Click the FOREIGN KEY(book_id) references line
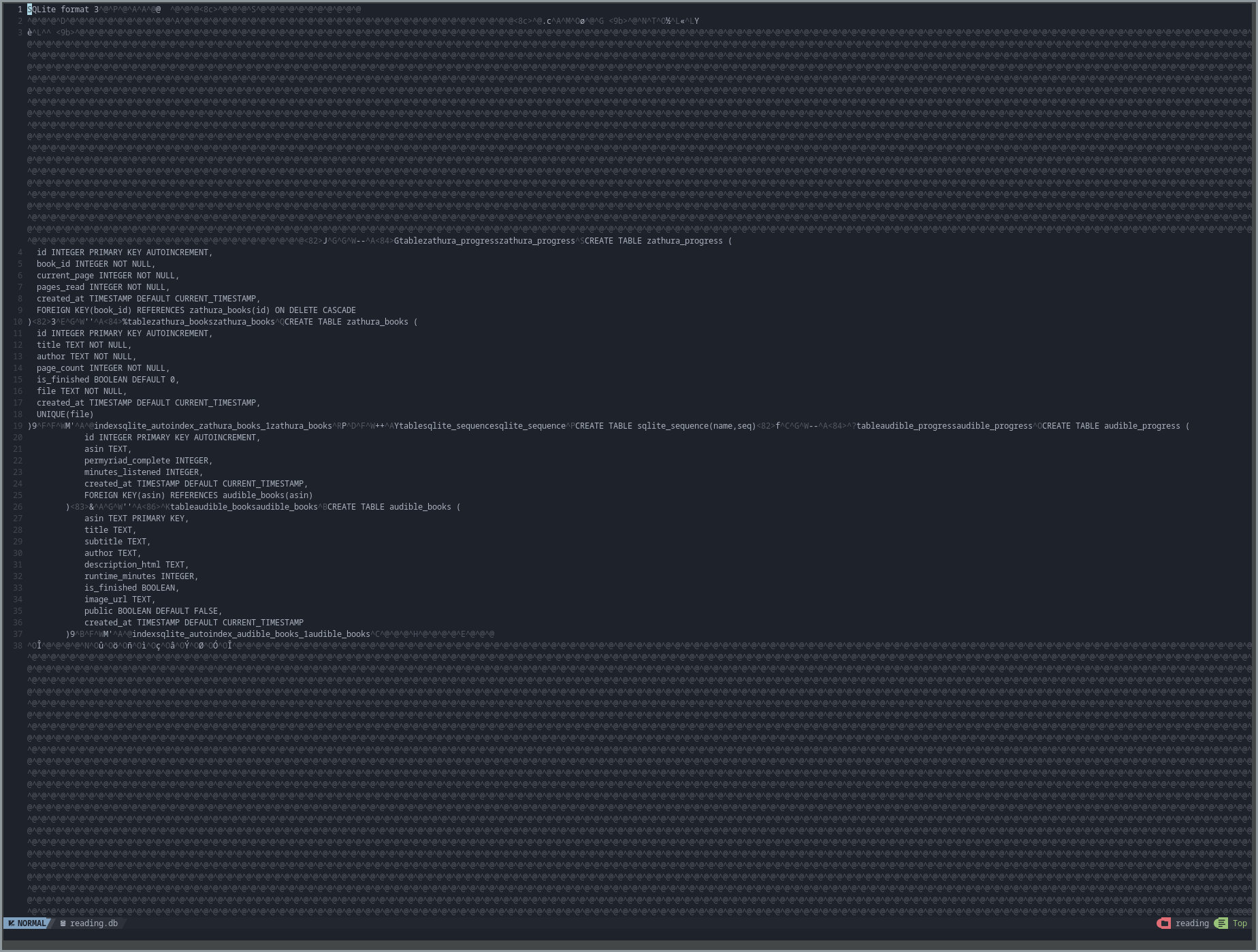This screenshot has height=952, width=1258. click(196, 310)
